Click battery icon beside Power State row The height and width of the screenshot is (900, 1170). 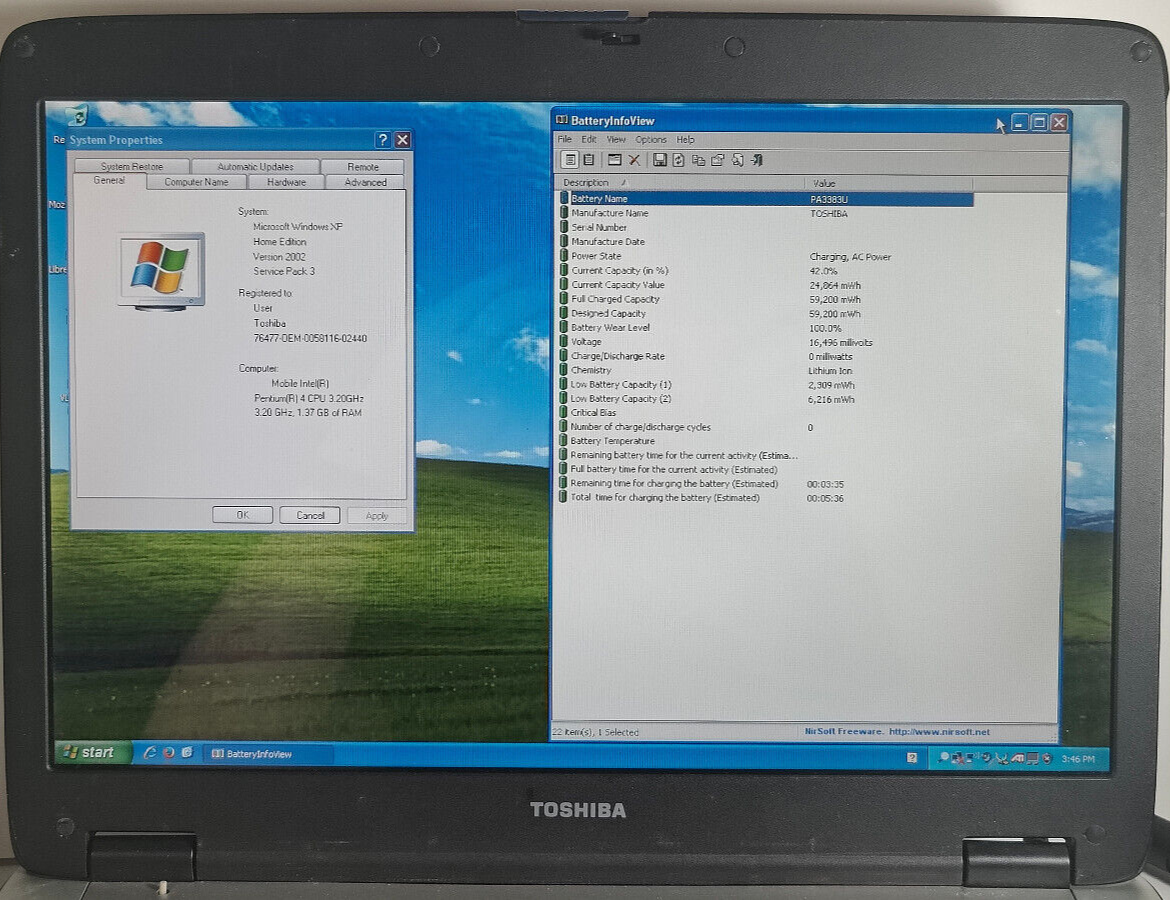click(x=563, y=255)
